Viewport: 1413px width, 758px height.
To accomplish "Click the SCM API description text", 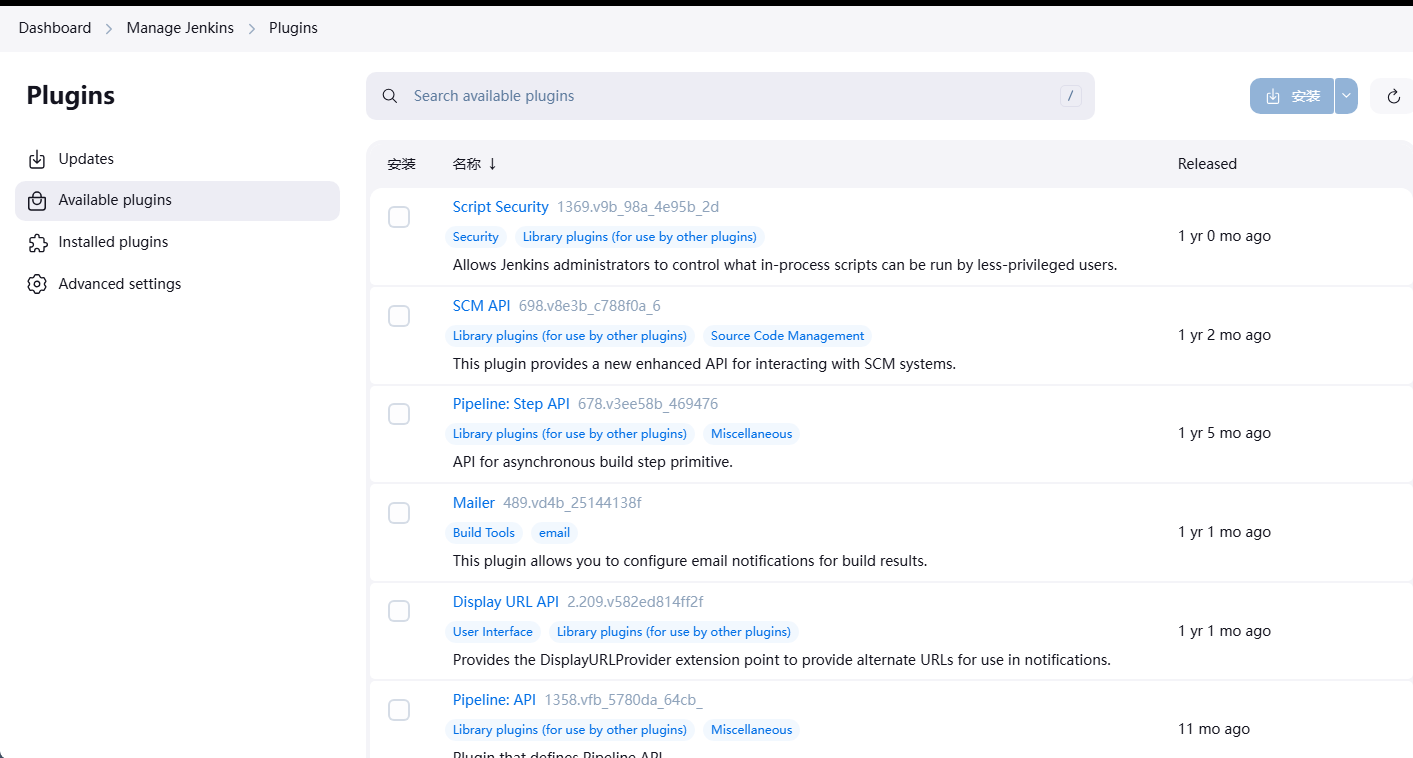I will [704, 364].
